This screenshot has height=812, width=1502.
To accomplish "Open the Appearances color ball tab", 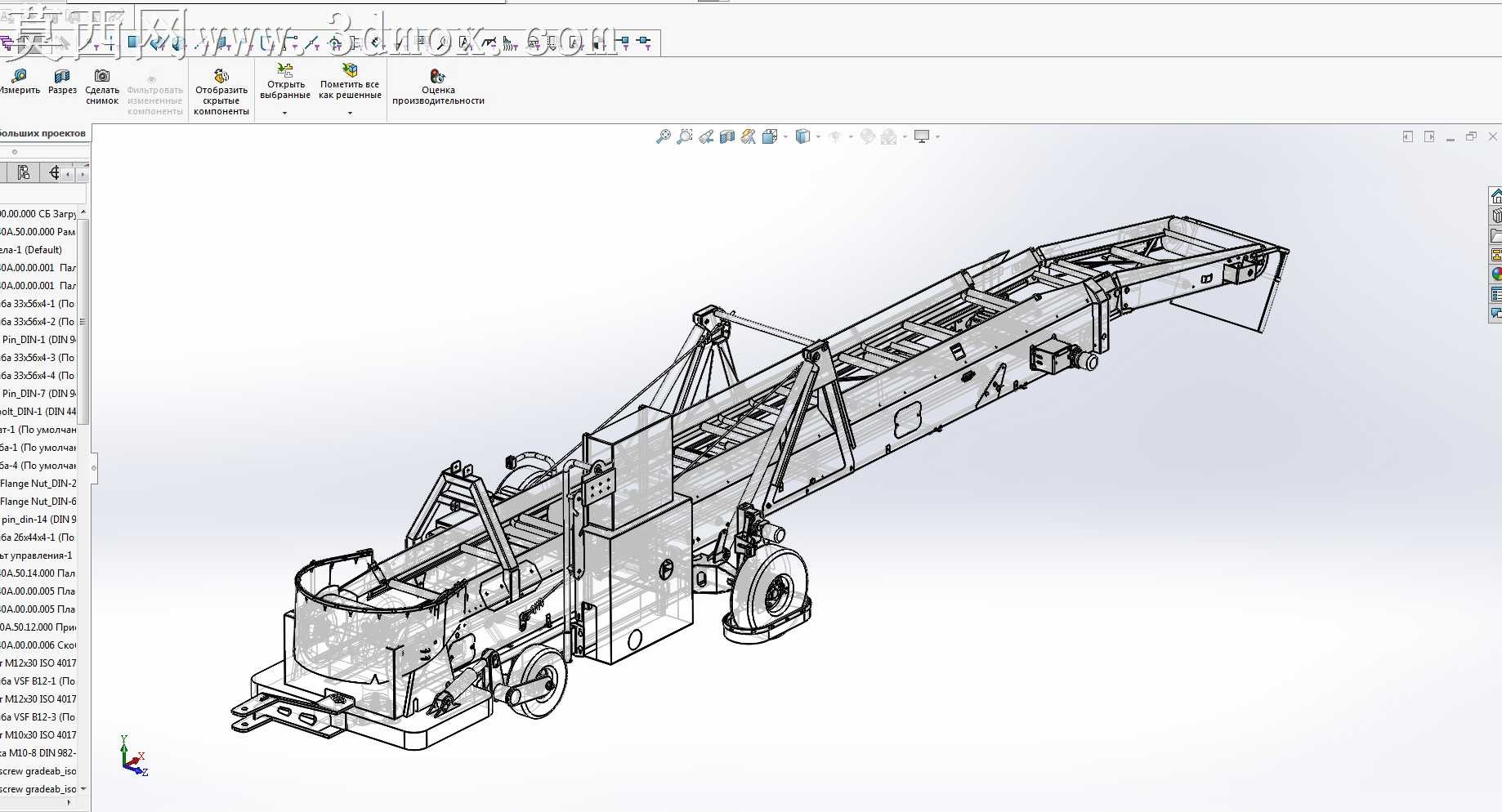I will pos(1495,274).
